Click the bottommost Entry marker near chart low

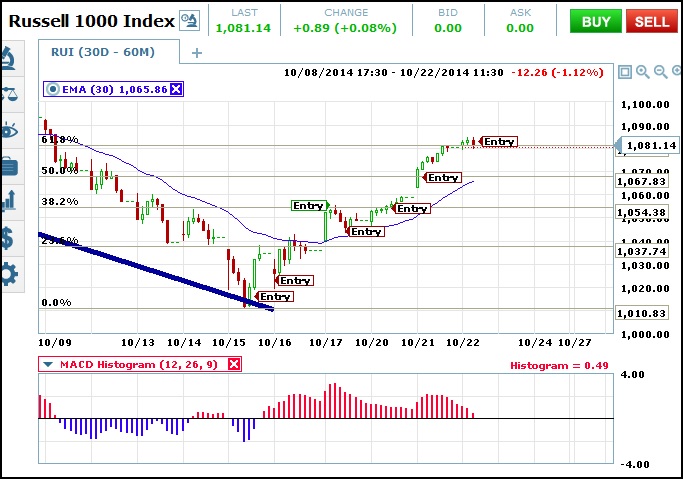click(274, 296)
